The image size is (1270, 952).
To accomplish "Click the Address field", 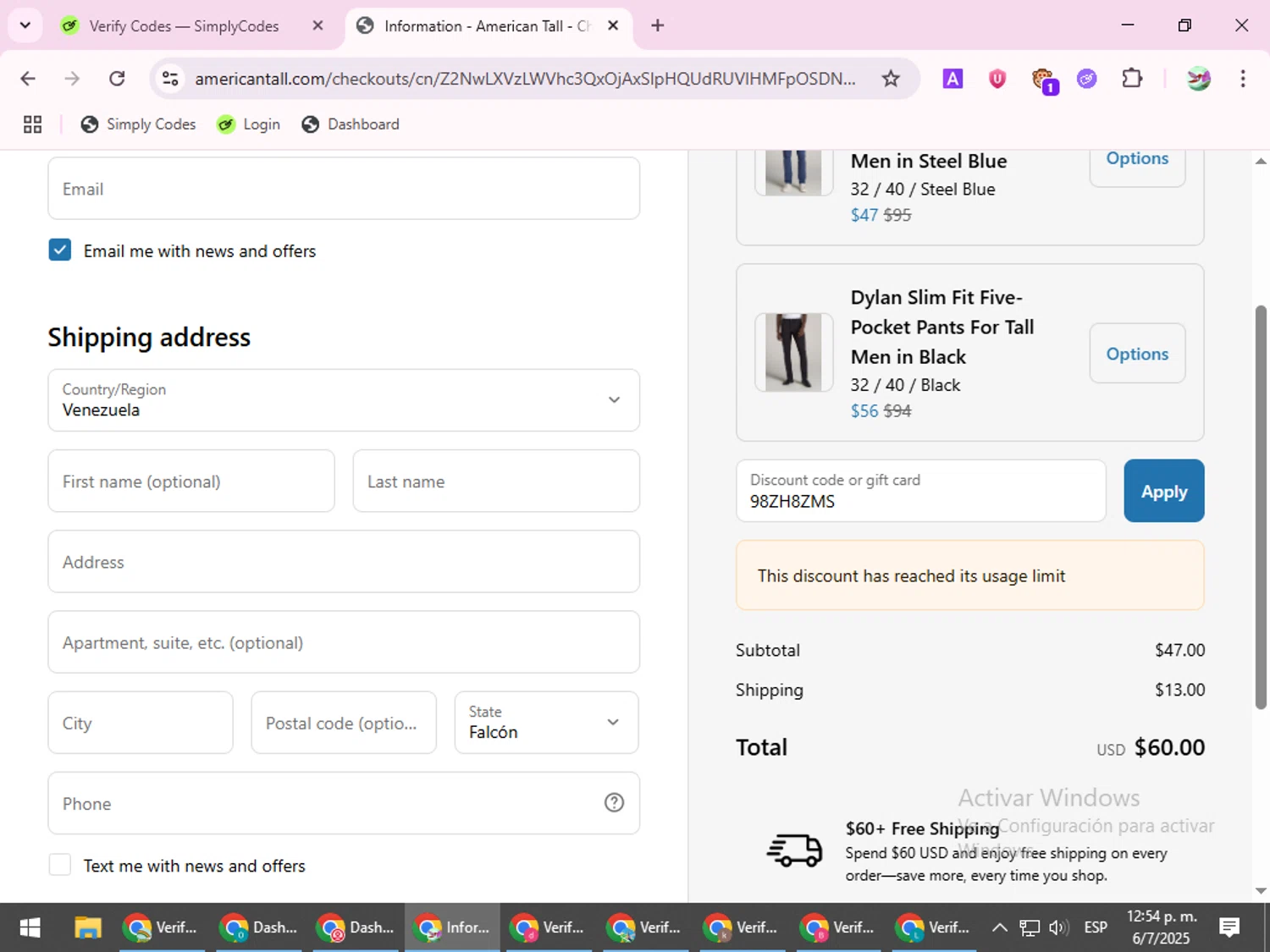I will pos(344,562).
